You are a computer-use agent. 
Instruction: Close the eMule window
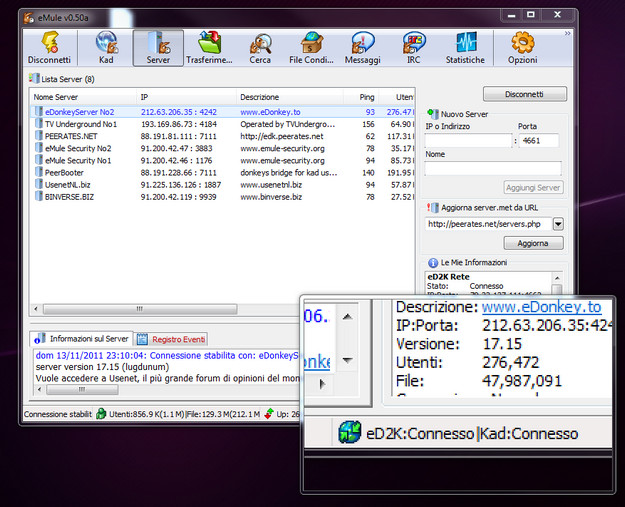tap(557, 15)
